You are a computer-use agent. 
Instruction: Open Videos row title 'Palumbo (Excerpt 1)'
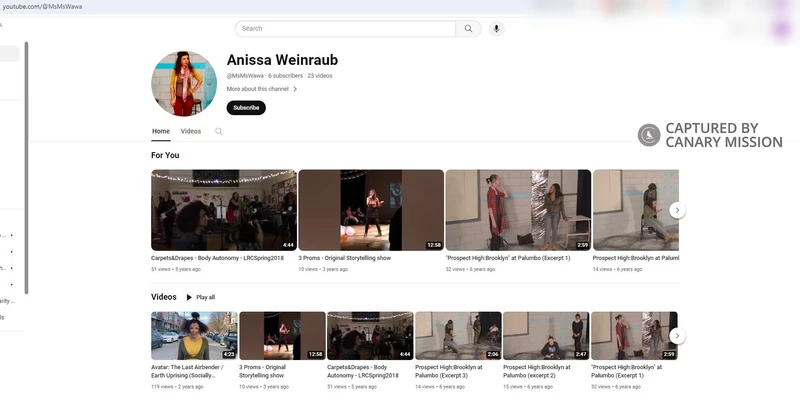pos(627,371)
